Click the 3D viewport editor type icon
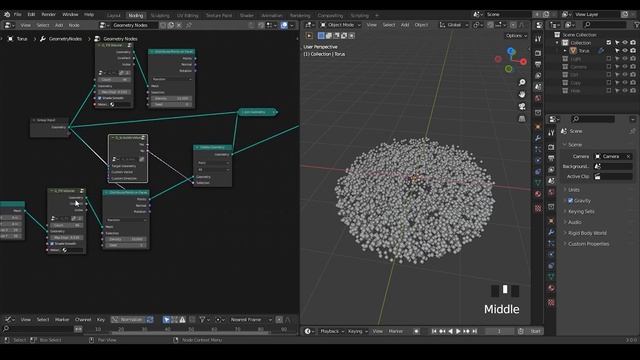Screen dimensions: 640x360 (x=310, y=25)
